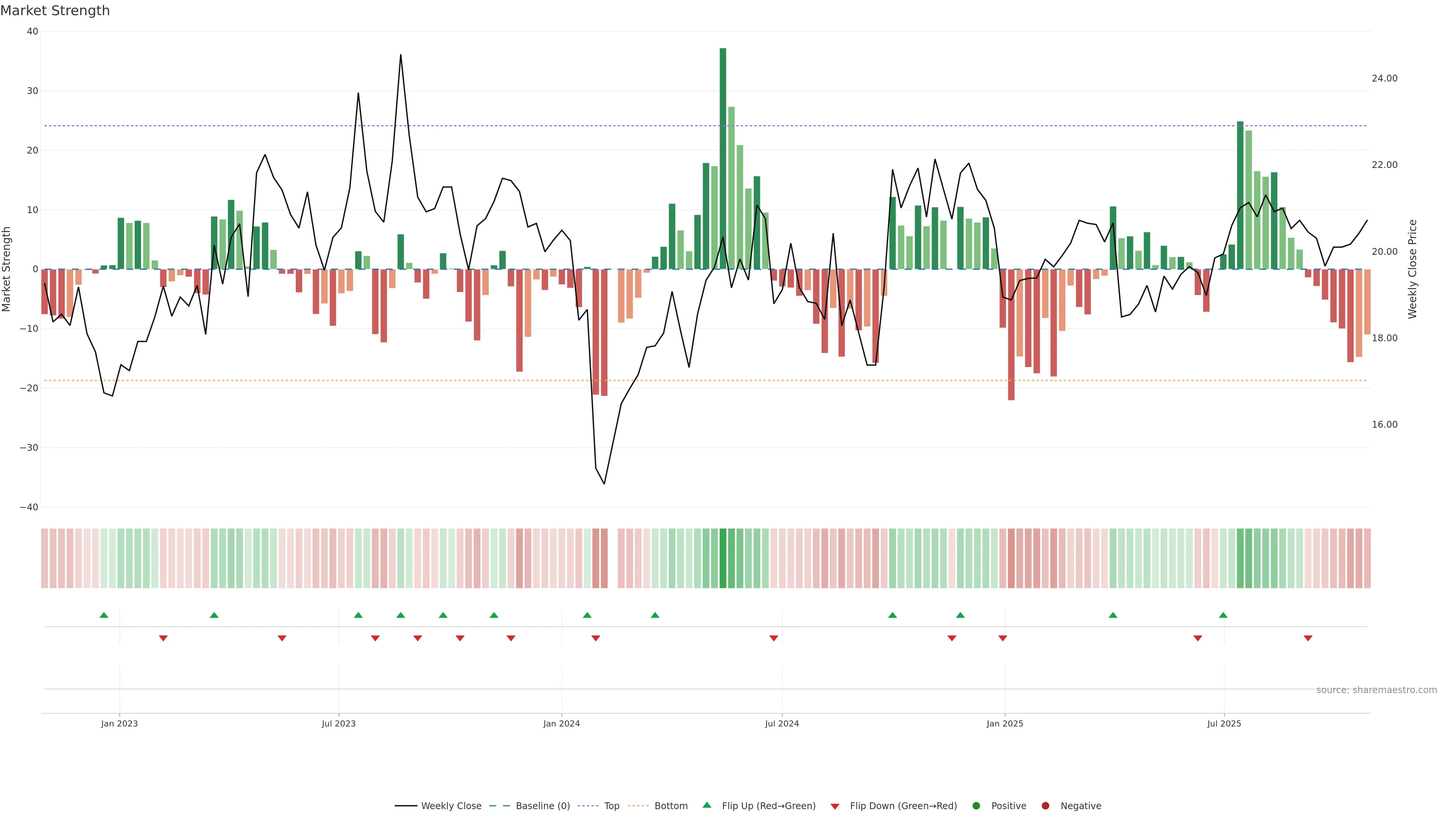Select the last green flip-up triangle marker
Image resolution: width=1456 pixels, height=819 pixels.
click(1223, 615)
